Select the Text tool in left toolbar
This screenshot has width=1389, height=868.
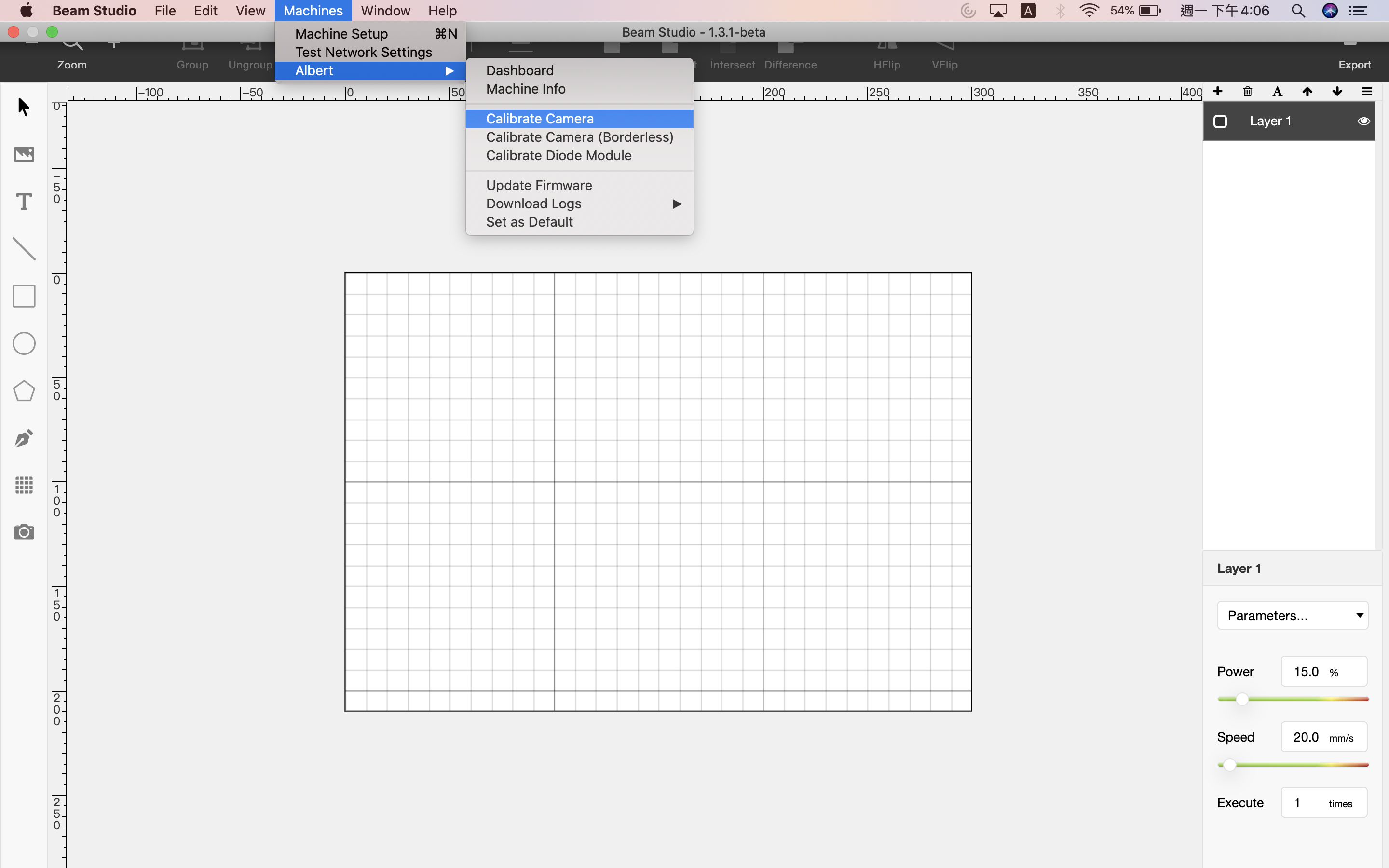tap(24, 202)
